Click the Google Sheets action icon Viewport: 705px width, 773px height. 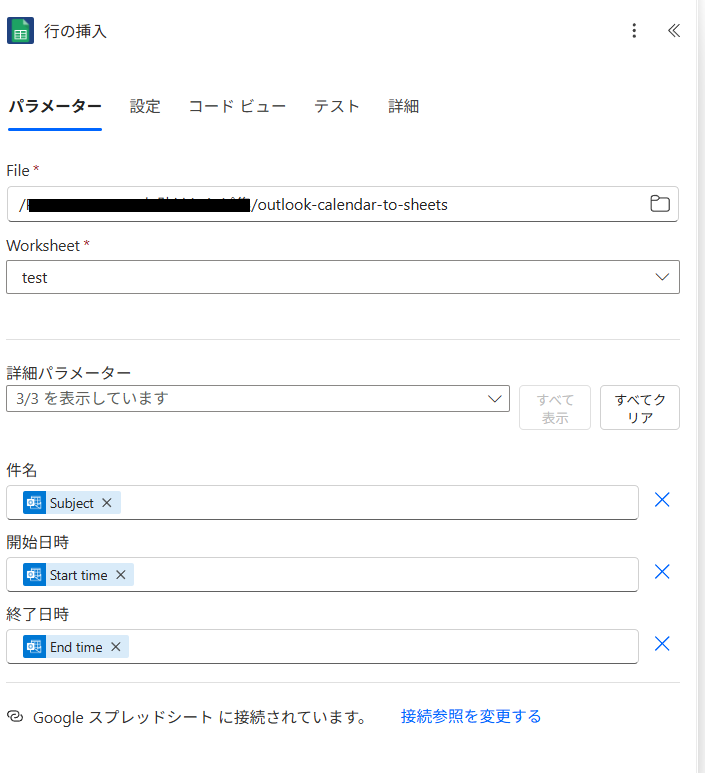coord(20,31)
